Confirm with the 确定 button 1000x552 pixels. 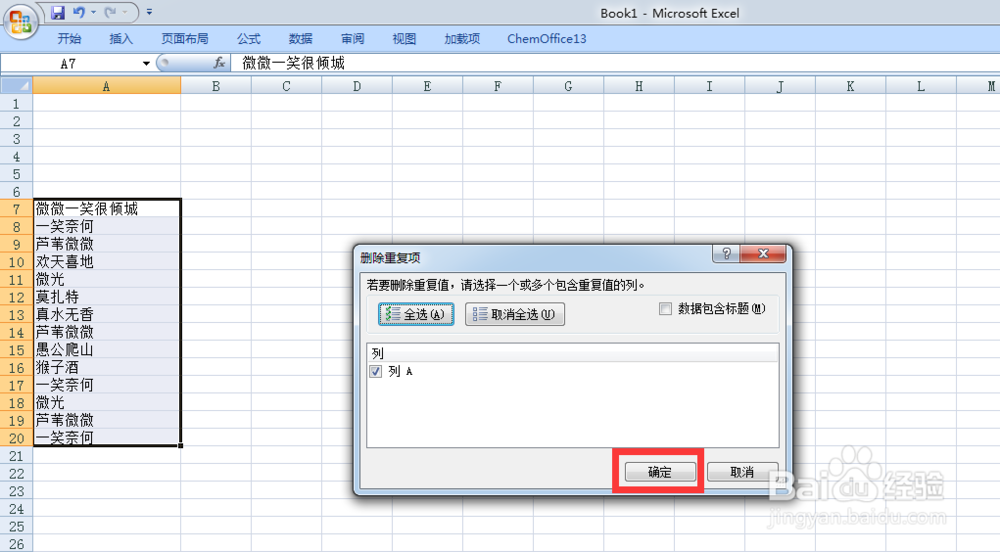pos(659,472)
